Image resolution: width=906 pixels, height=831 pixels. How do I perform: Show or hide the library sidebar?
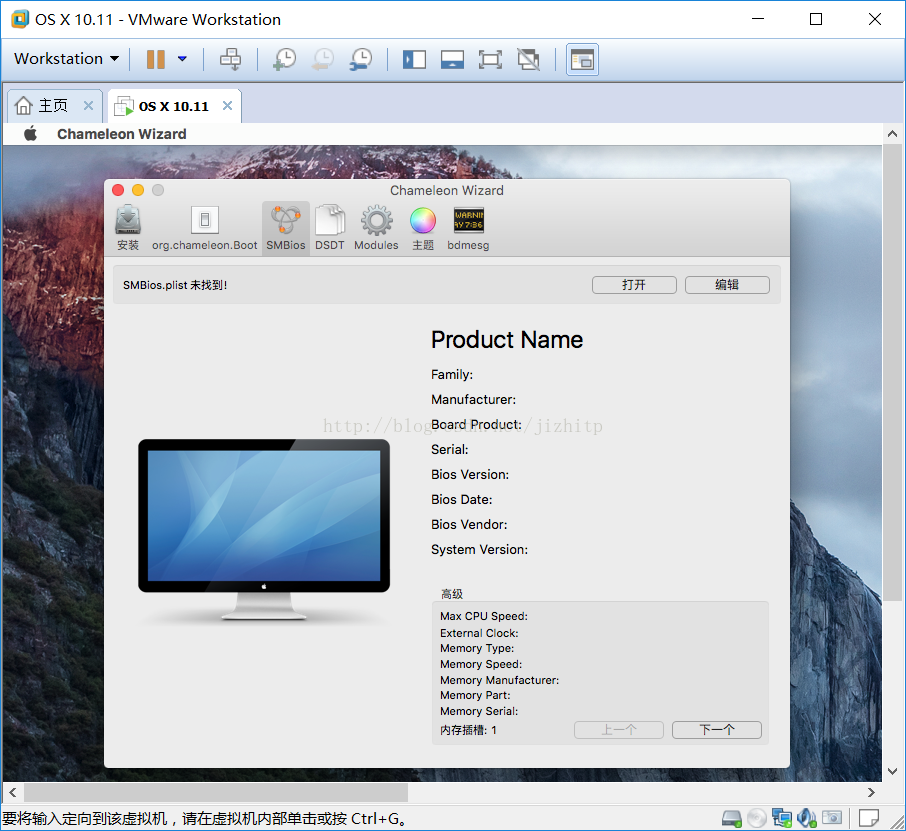click(x=414, y=59)
